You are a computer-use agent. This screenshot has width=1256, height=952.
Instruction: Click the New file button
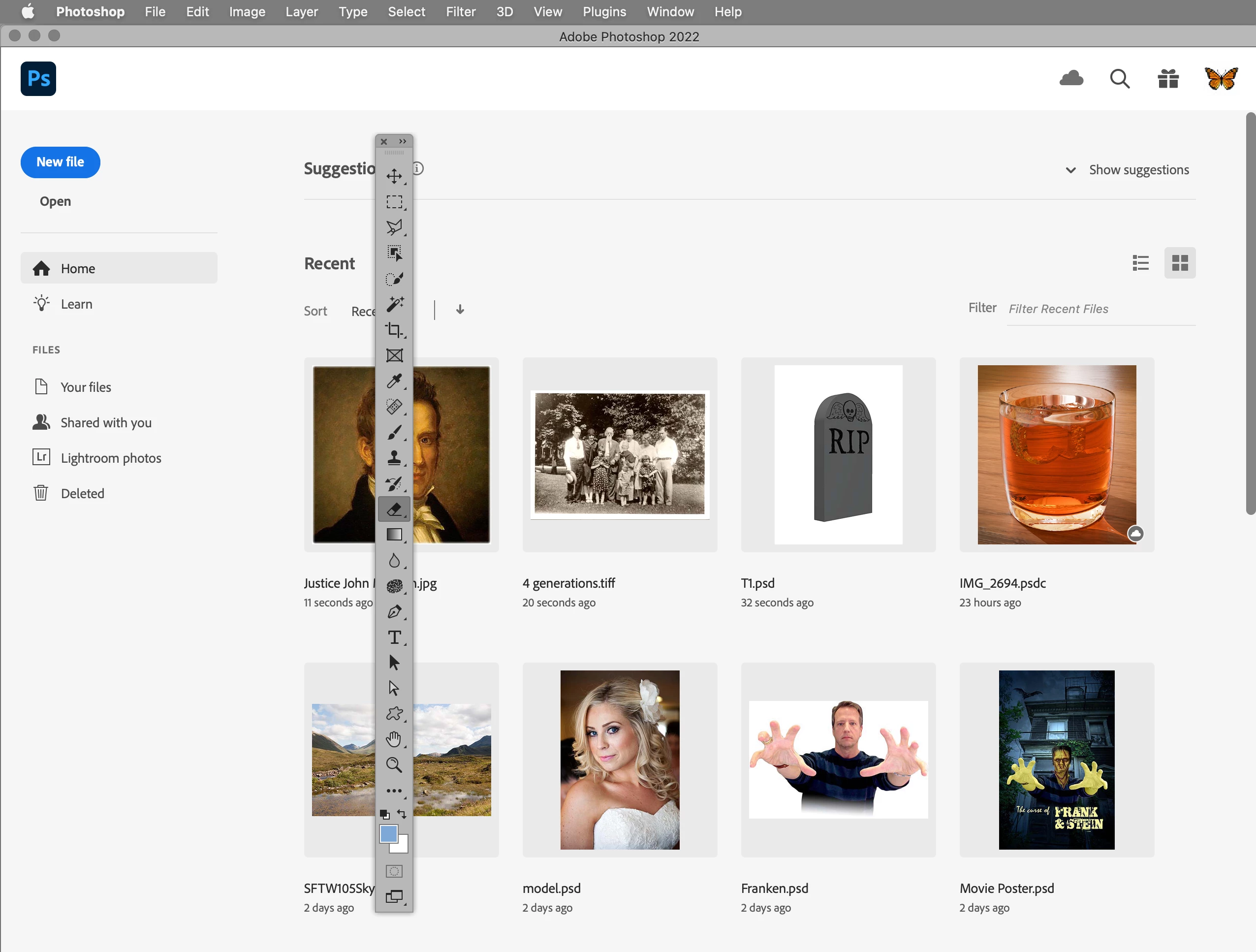pyautogui.click(x=60, y=162)
